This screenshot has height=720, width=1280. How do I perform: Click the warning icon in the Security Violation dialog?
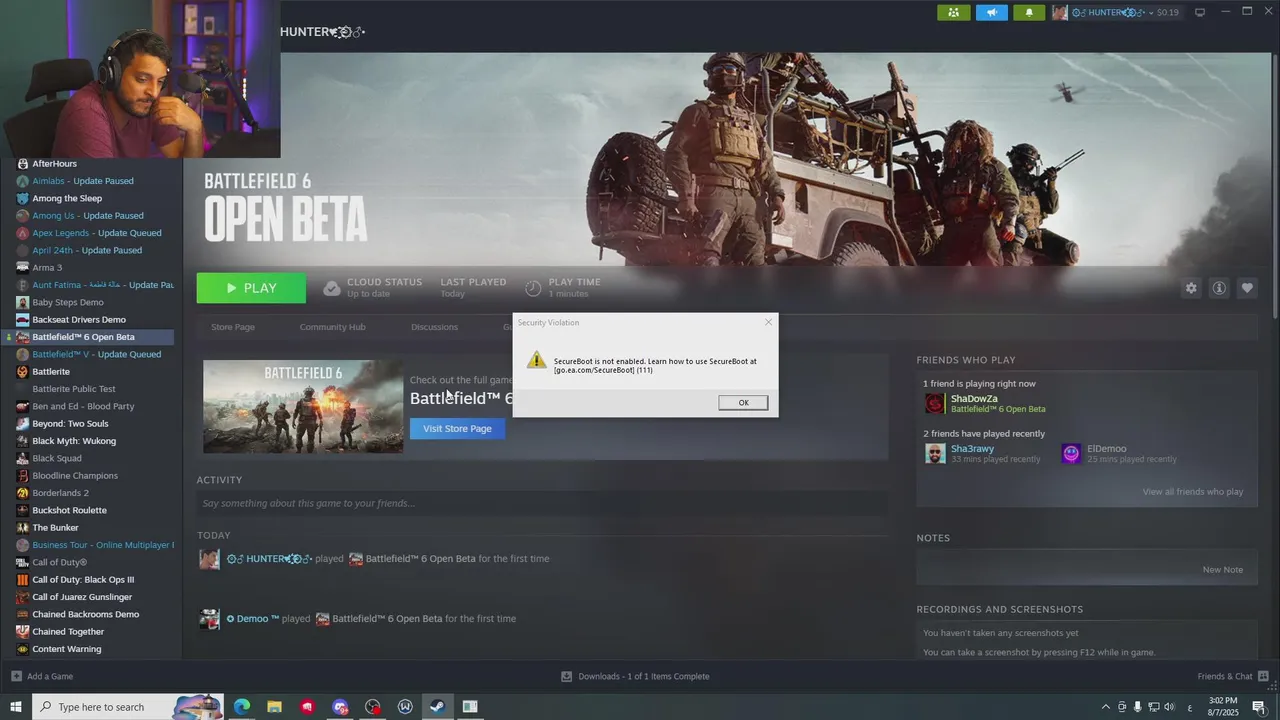[x=537, y=360]
